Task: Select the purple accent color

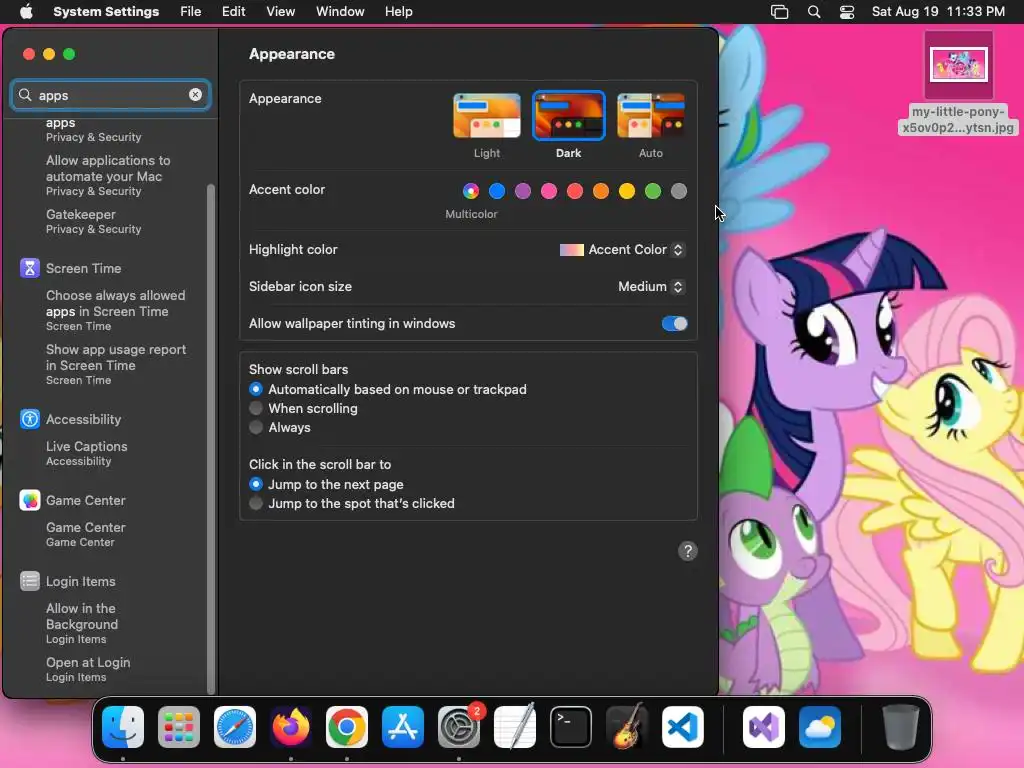Action: click(523, 191)
